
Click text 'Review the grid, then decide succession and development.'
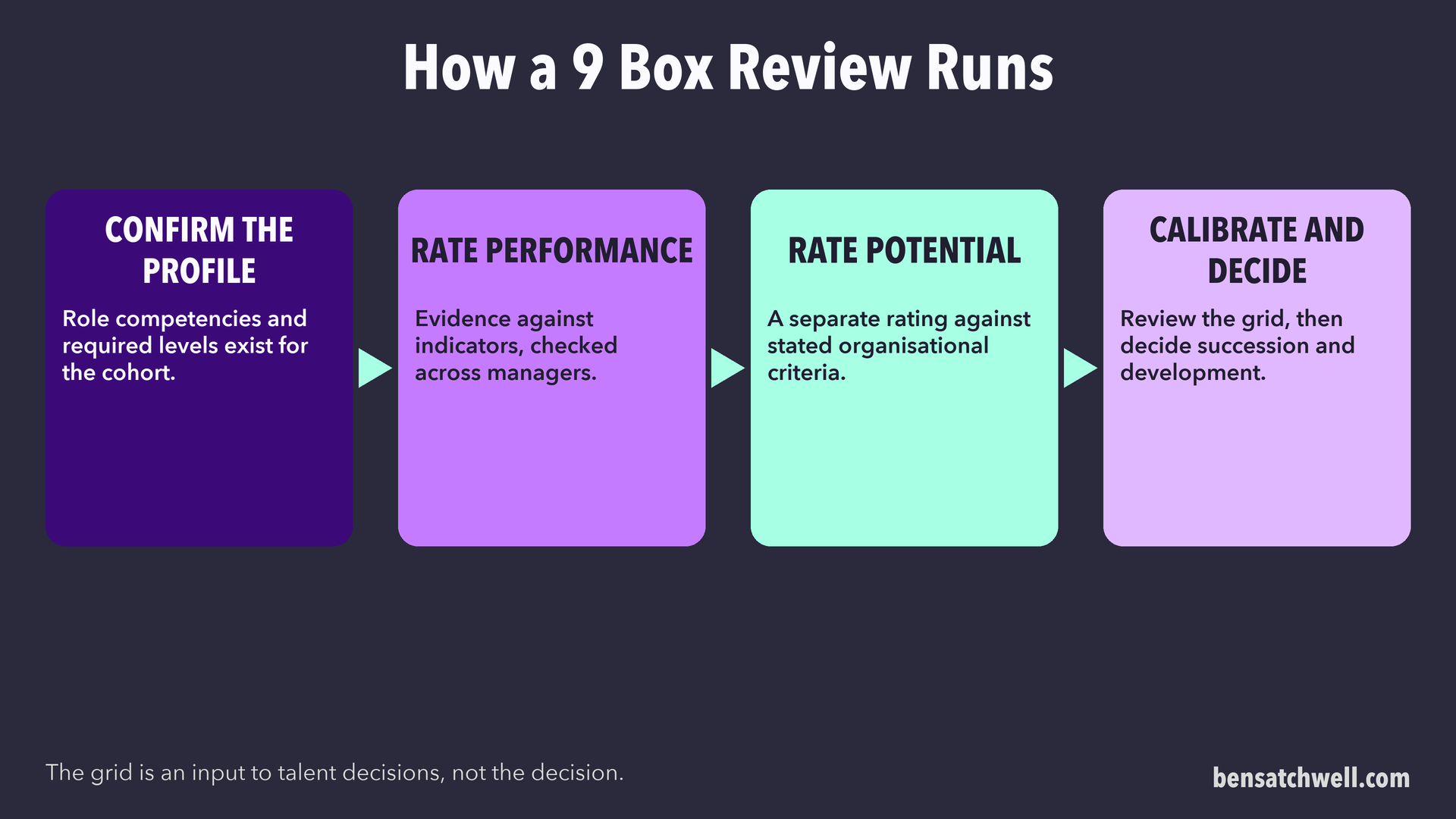coord(1237,346)
